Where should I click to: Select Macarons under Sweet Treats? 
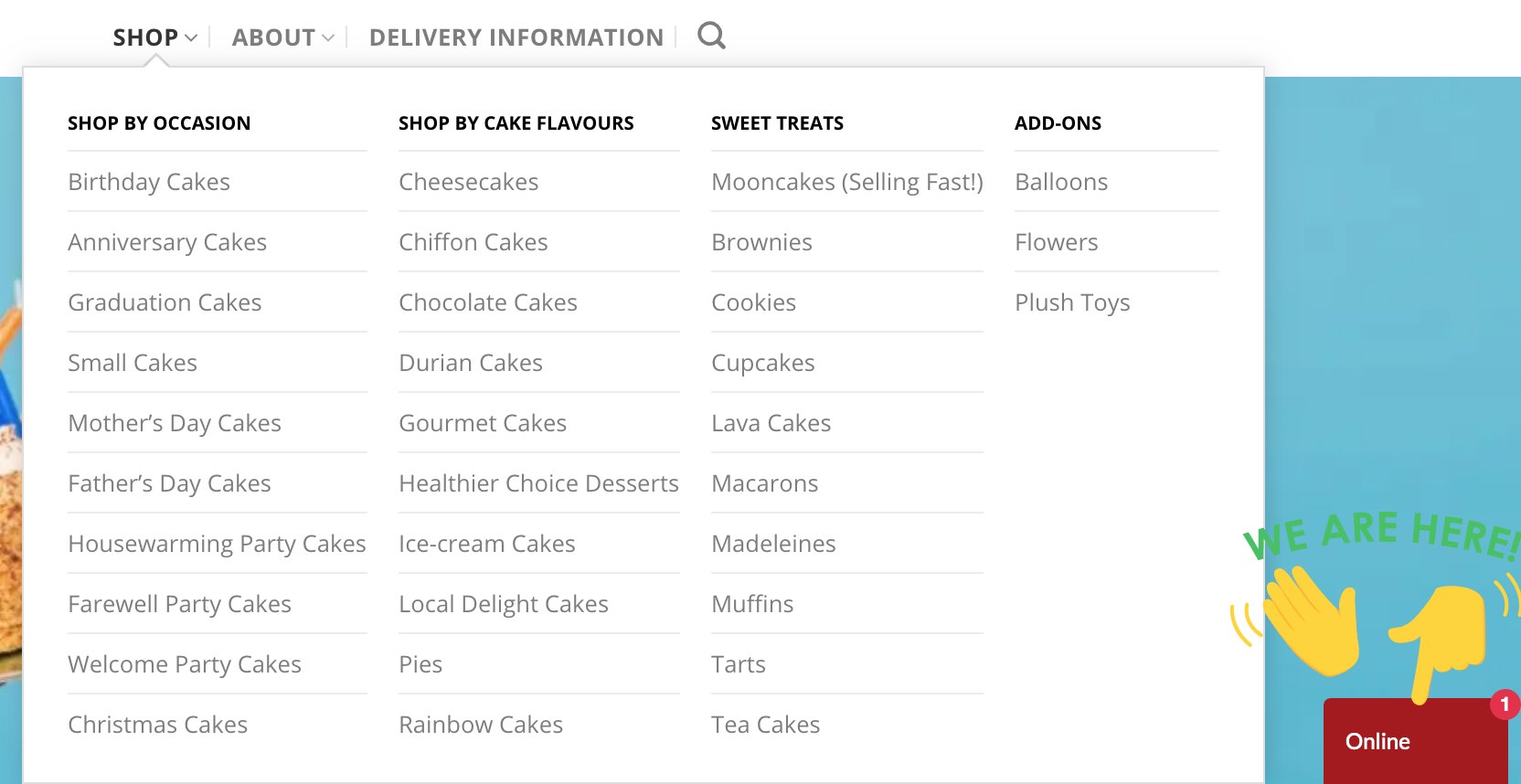pyautogui.click(x=764, y=483)
